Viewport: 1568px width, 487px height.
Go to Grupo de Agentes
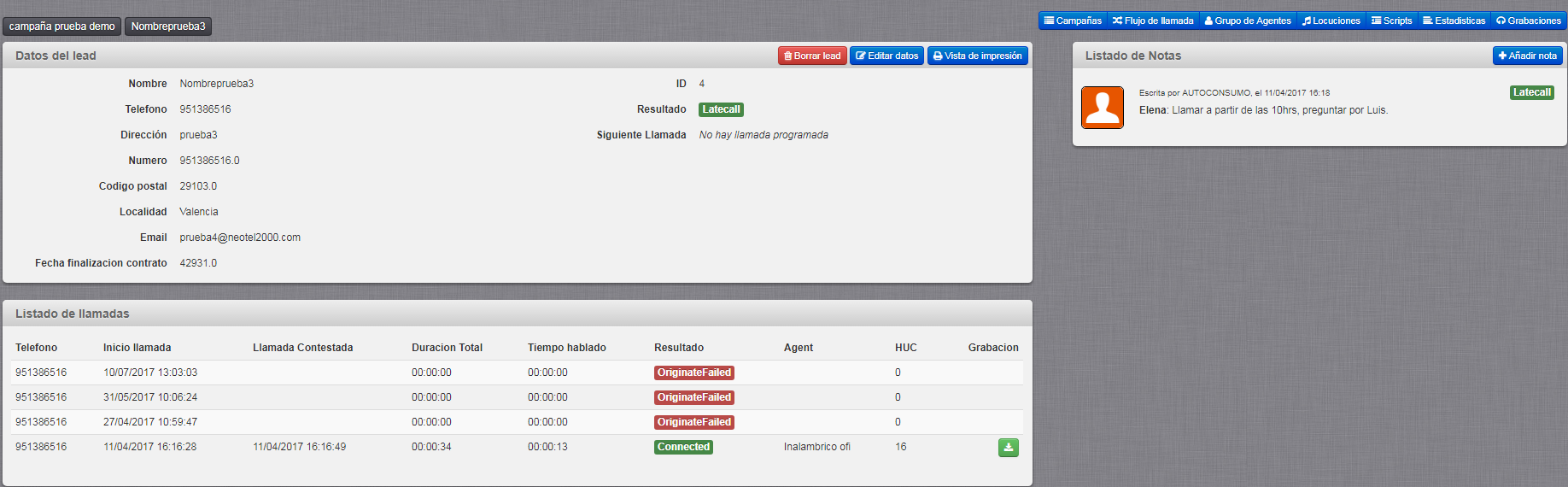pyautogui.click(x=1247, y=21)
